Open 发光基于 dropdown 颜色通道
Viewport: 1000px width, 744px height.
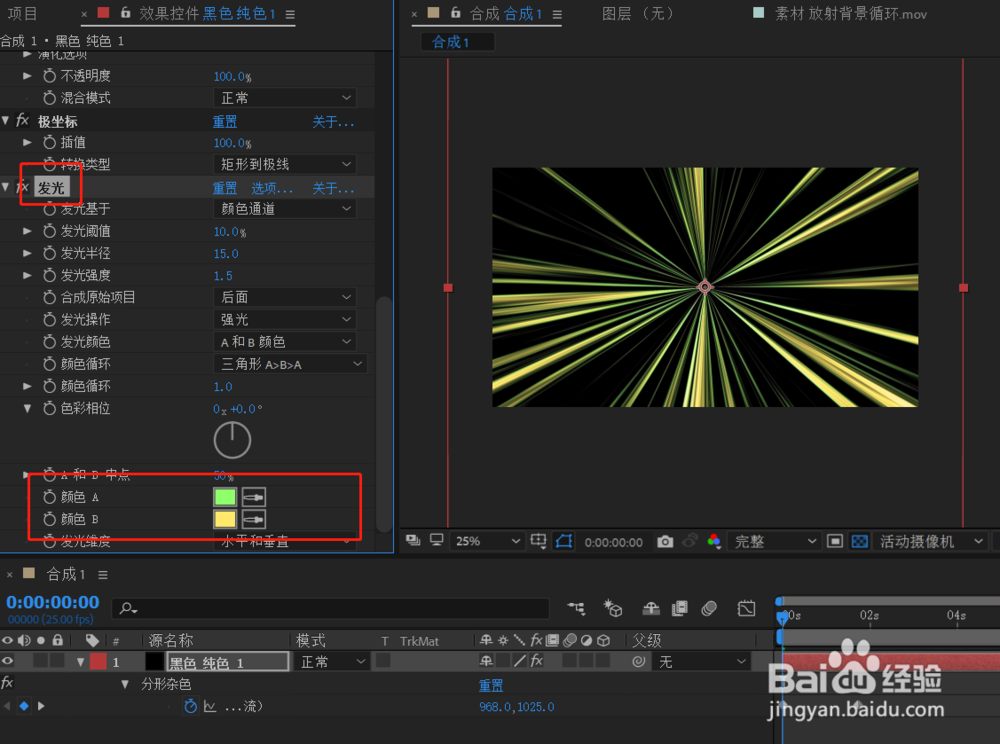pos(284,208)
